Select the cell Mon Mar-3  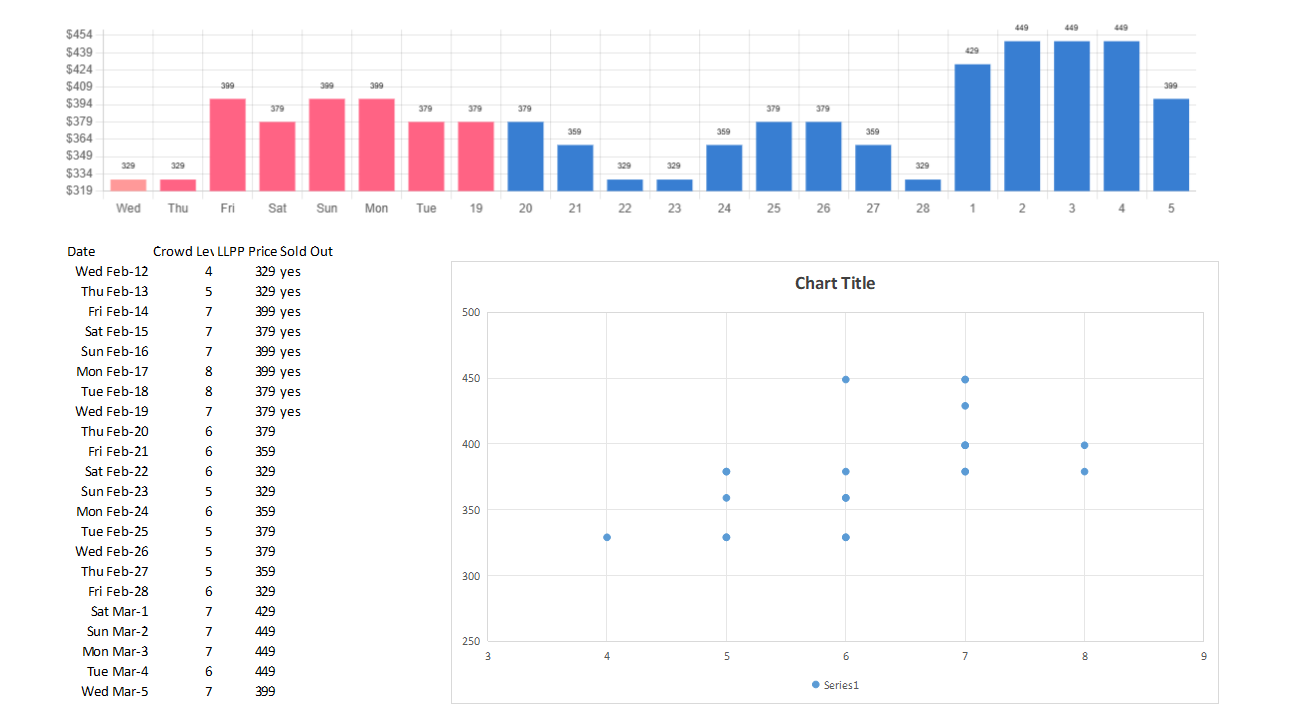[115, 651]
